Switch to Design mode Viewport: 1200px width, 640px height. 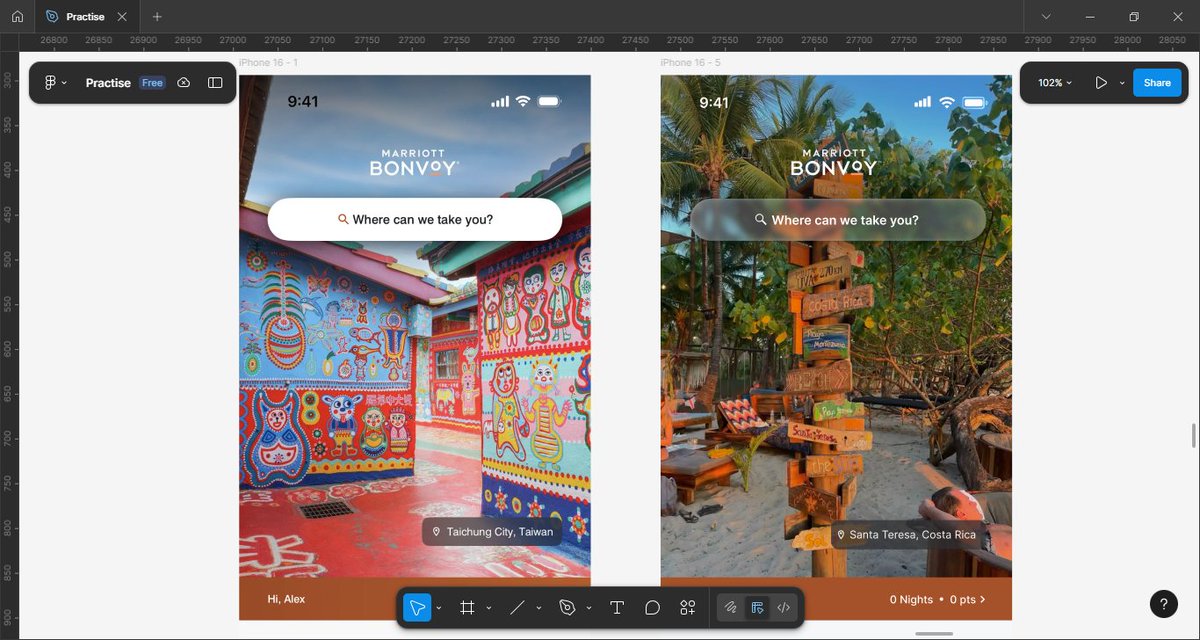(x=757, y=607)
